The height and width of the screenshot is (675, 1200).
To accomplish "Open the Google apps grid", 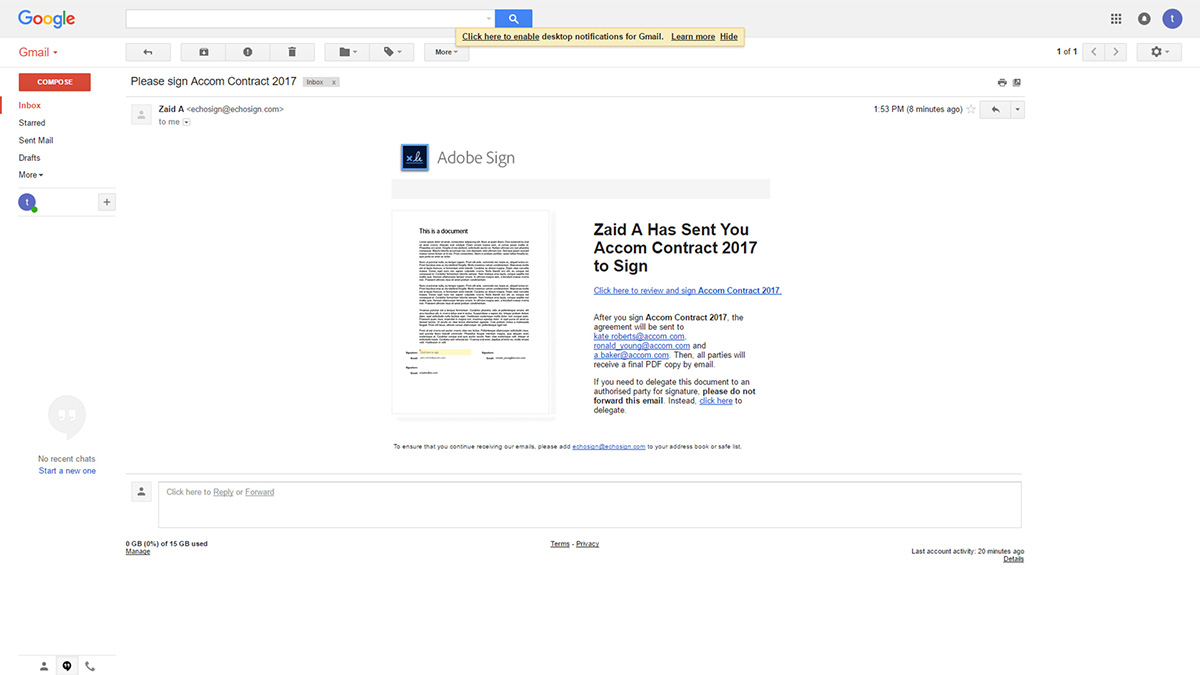I will coord(1117,19).
